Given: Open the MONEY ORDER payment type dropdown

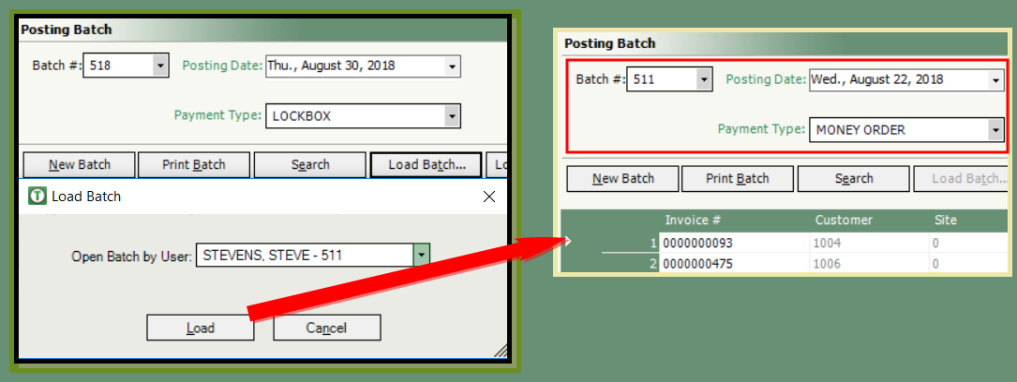Looking at the screenshot, I should [996, 130].
